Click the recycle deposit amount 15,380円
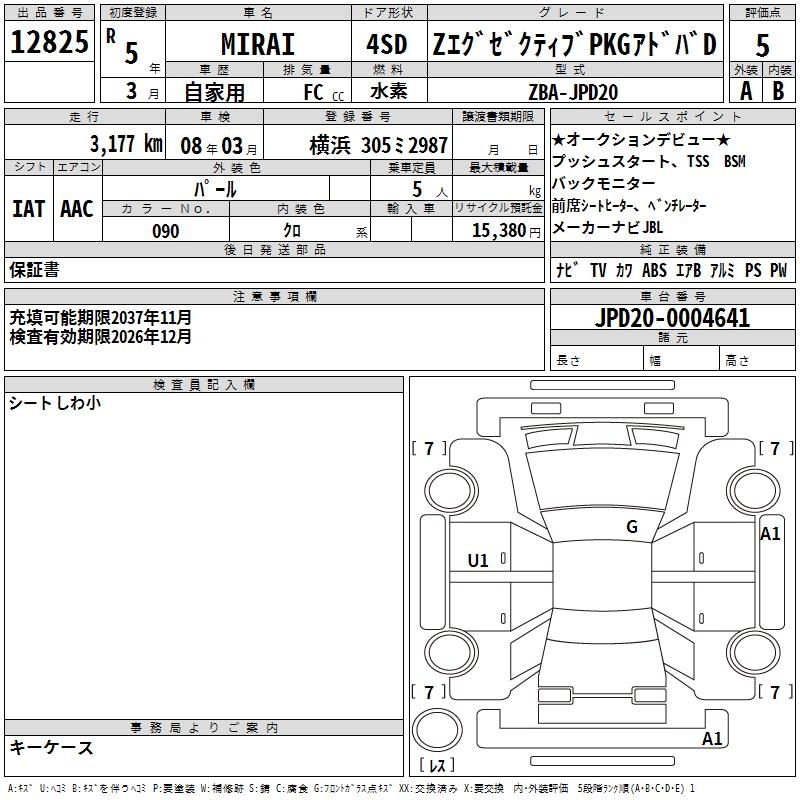Image resolution: width=800 pixels, height=800 pixels. [497, 231]
